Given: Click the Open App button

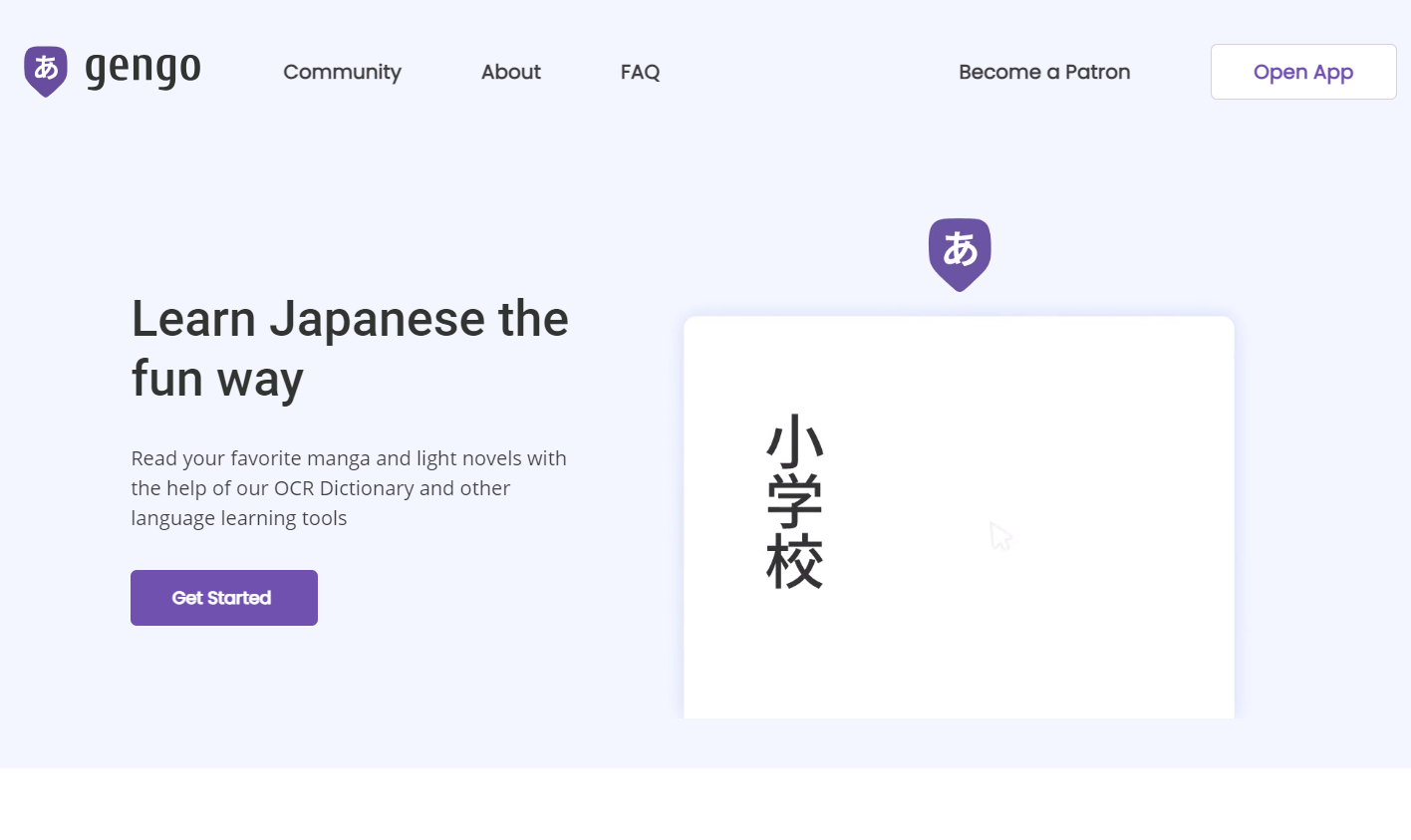Looking at the screenshot, I should click(x=1303, y=72).
